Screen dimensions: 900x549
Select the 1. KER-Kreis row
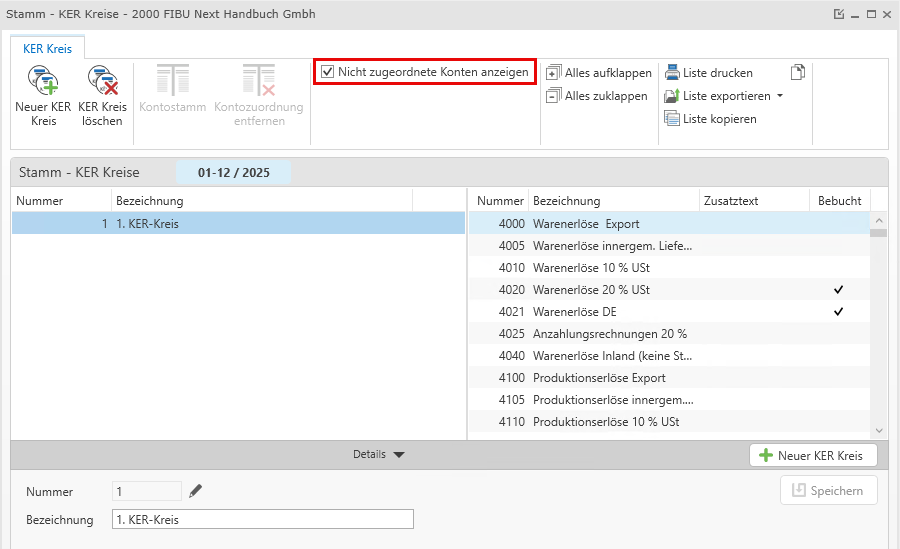click(x=238, y=224)
